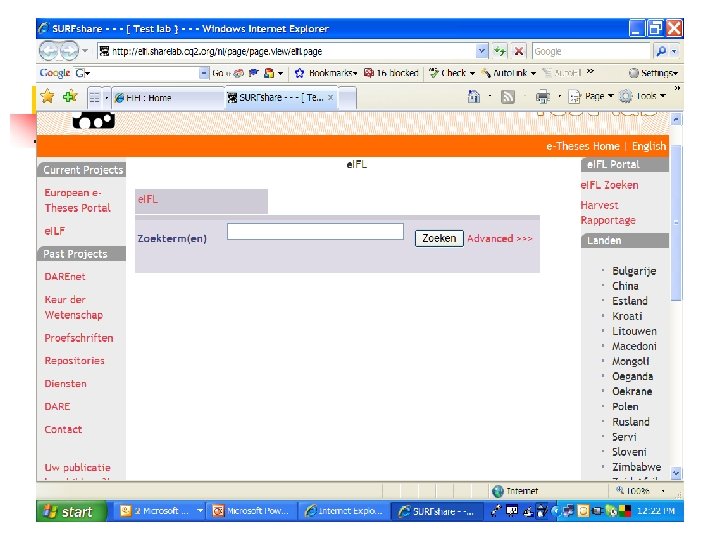
Task: Open the Keur der Wetenschap link
Action: point(73,307)
